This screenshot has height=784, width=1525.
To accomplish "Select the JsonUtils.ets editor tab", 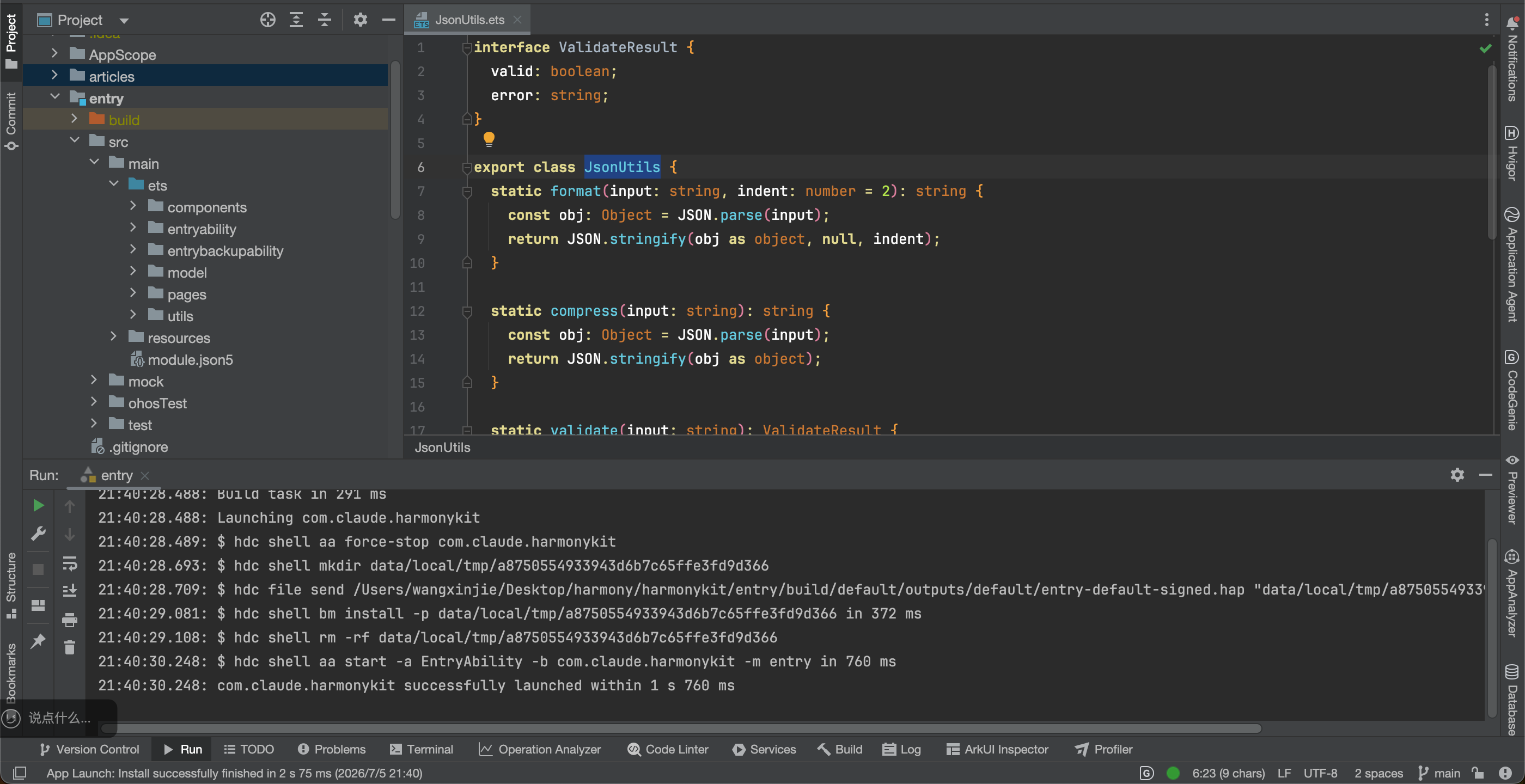I will click(468, 20).
